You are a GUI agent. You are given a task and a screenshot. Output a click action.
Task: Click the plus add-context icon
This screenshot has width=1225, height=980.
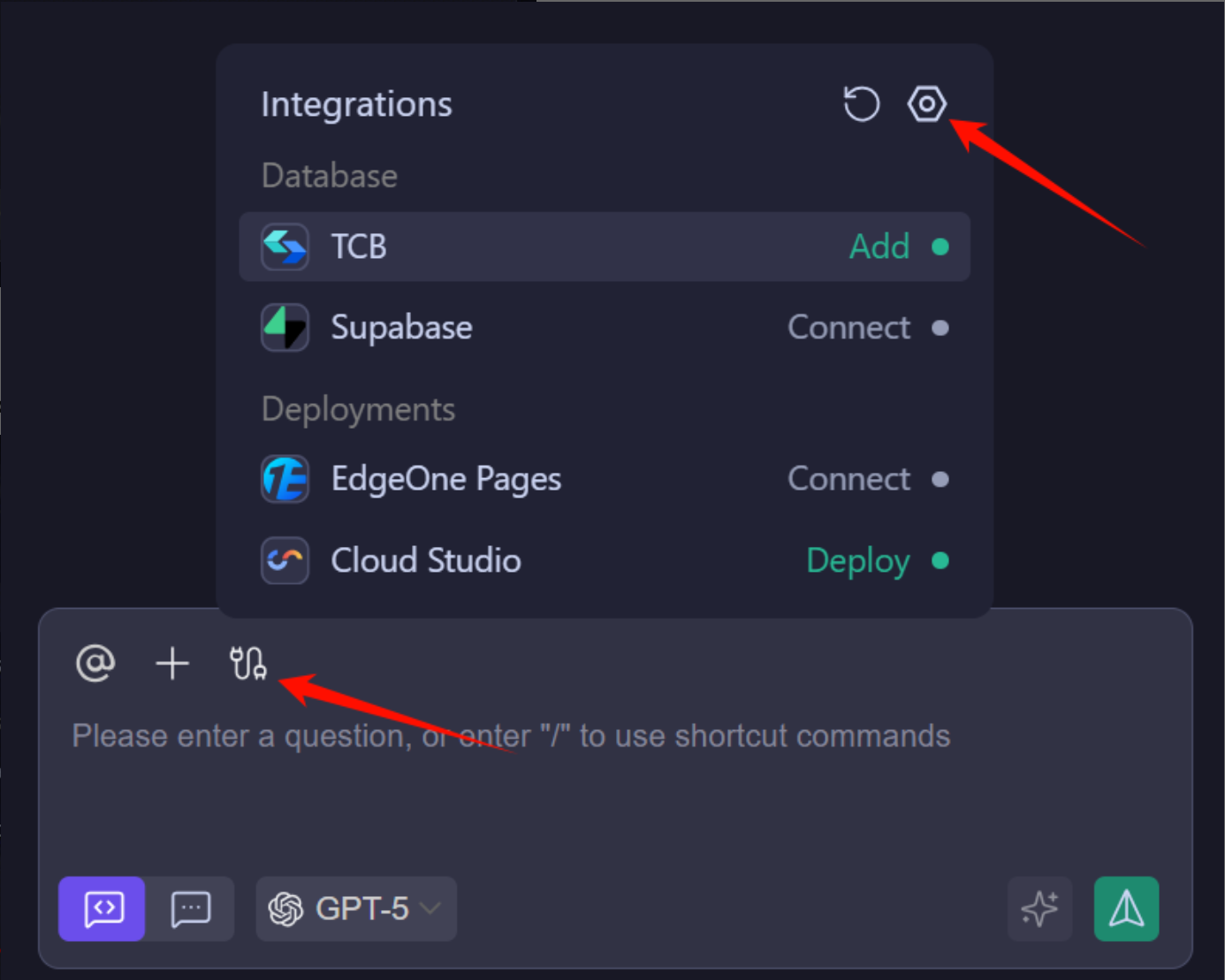[x=172, y=663]
